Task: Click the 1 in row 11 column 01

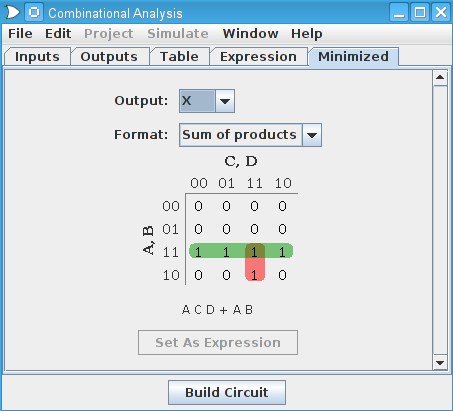Action: (x=226, y=252)
